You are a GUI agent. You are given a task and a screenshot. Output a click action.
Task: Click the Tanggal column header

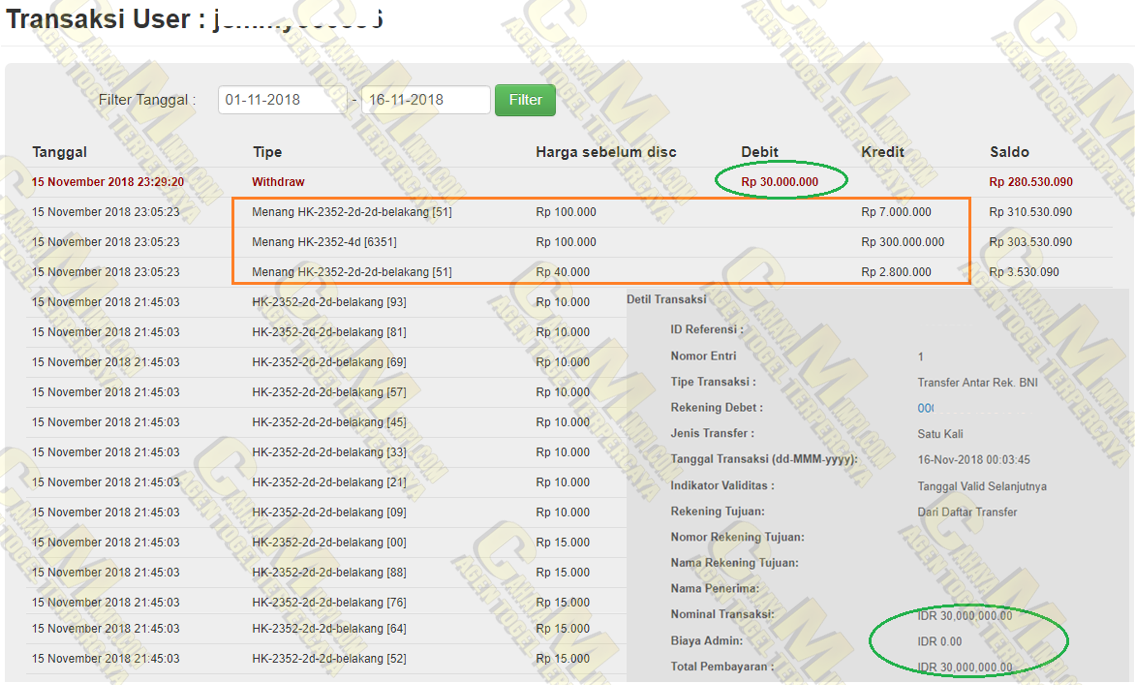pyautogui.click(x=59, y=152)
